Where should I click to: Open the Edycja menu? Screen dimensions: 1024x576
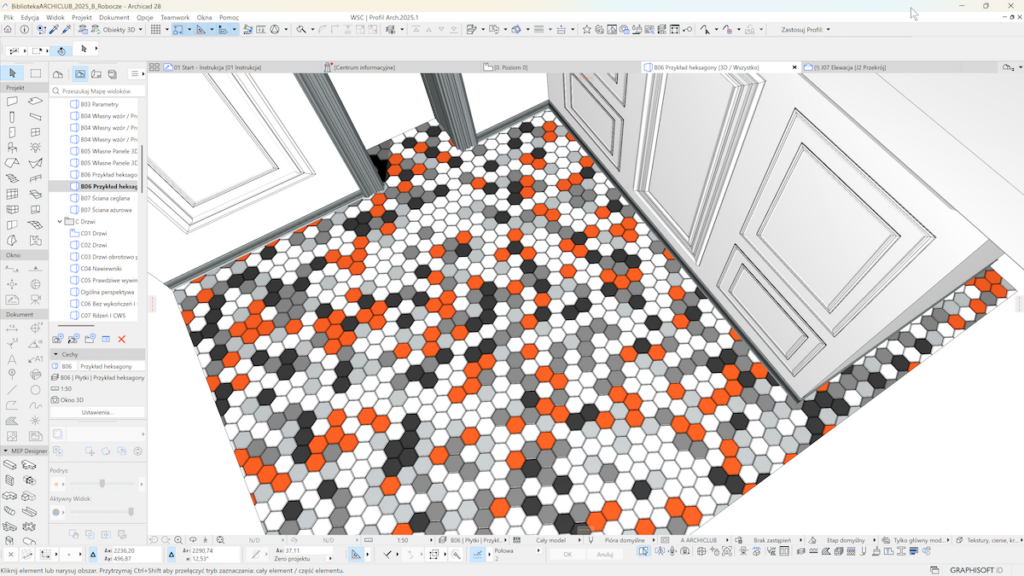[29, 18]
